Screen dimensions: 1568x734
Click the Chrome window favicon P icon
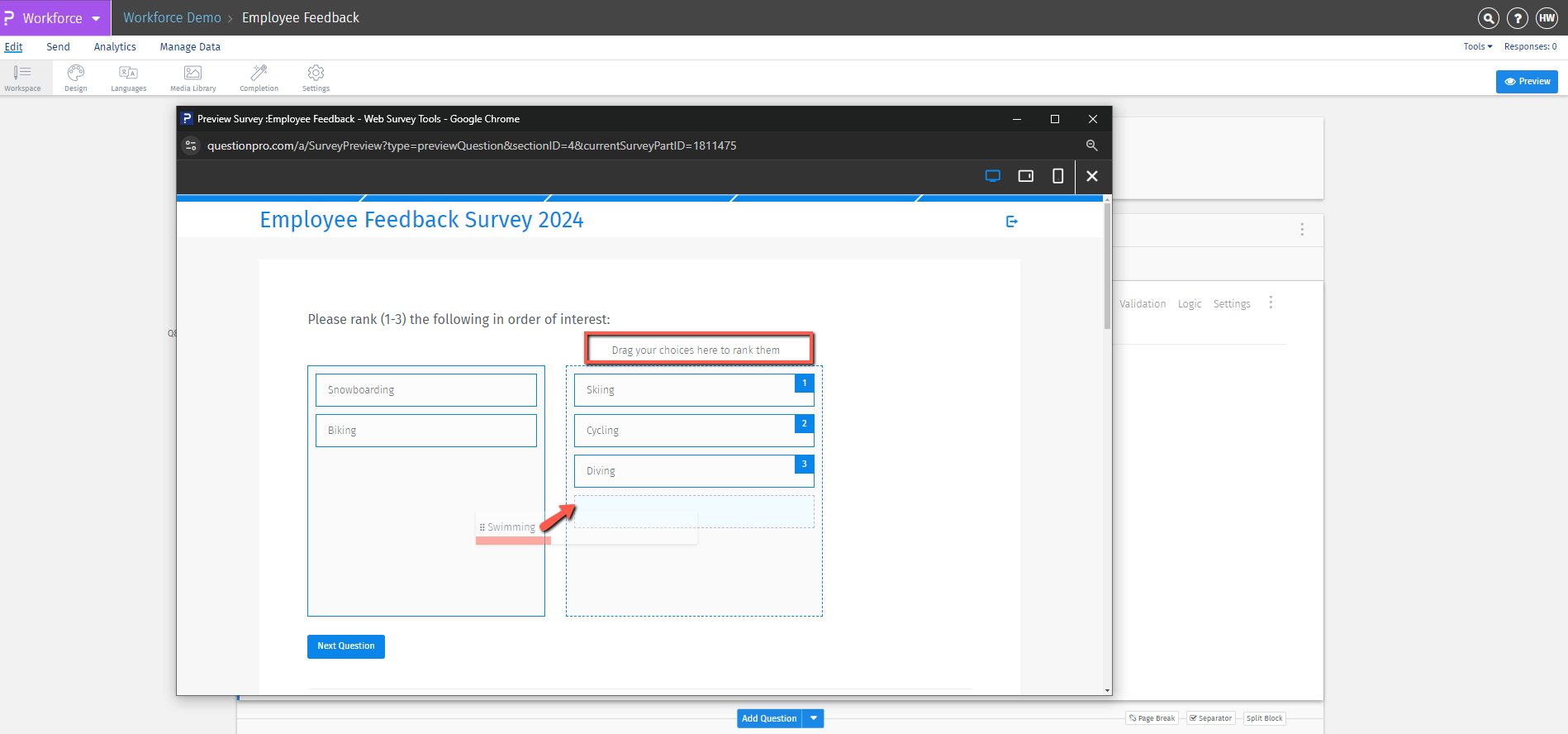[x=187, y=119]
